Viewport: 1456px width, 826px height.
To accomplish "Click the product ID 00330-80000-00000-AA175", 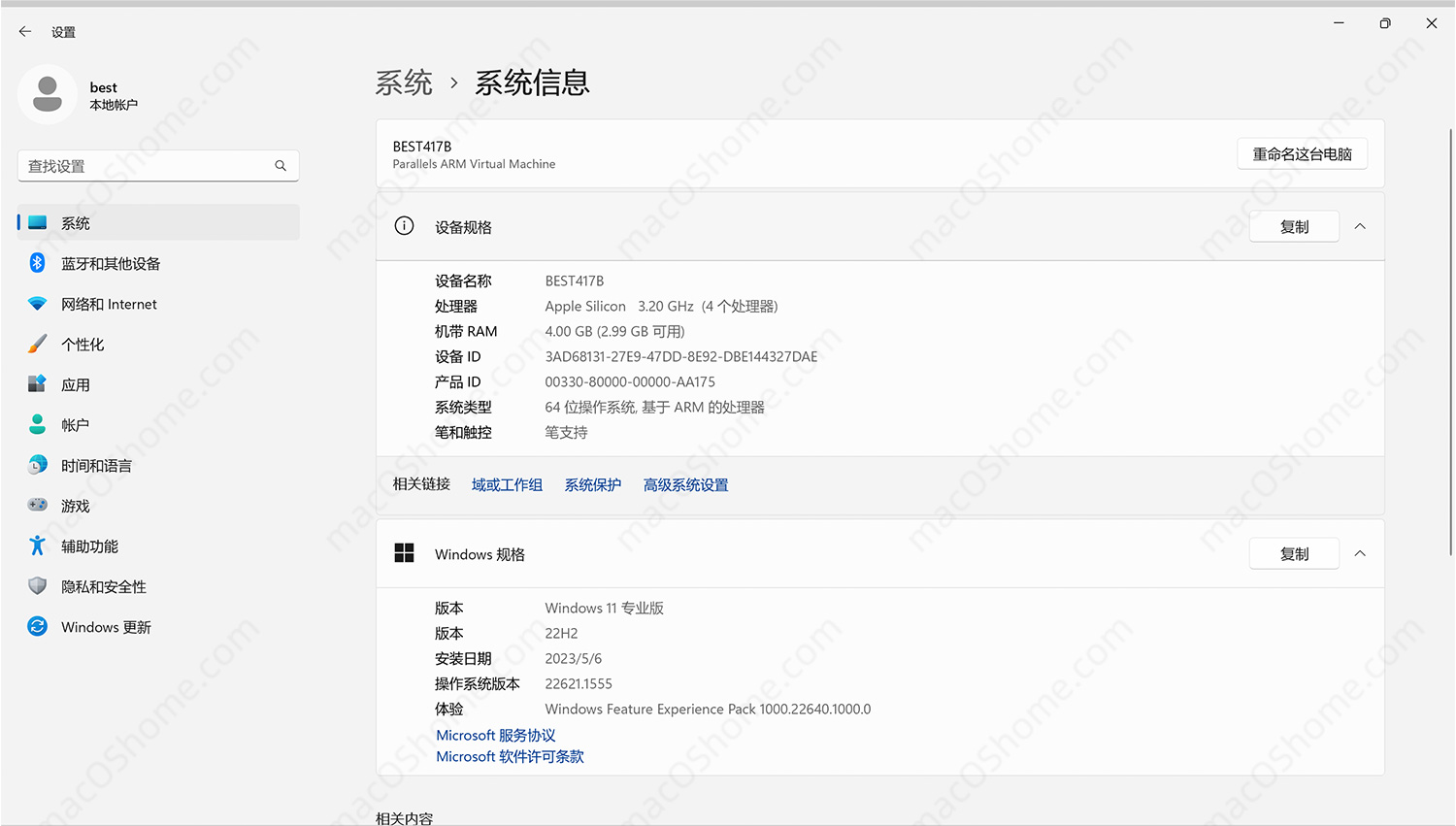I will 630,381.
